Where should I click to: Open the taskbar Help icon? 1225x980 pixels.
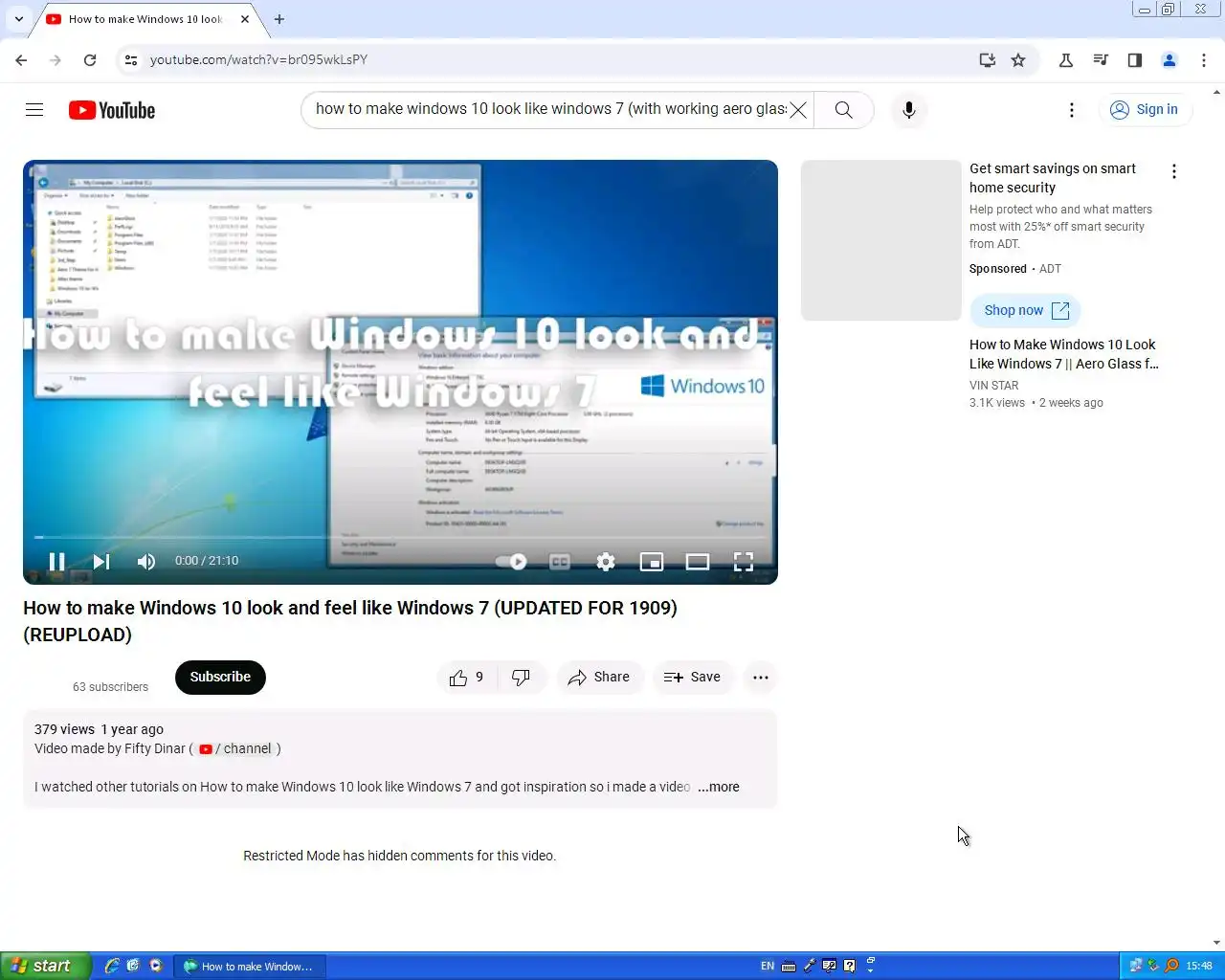pos(850,967)
